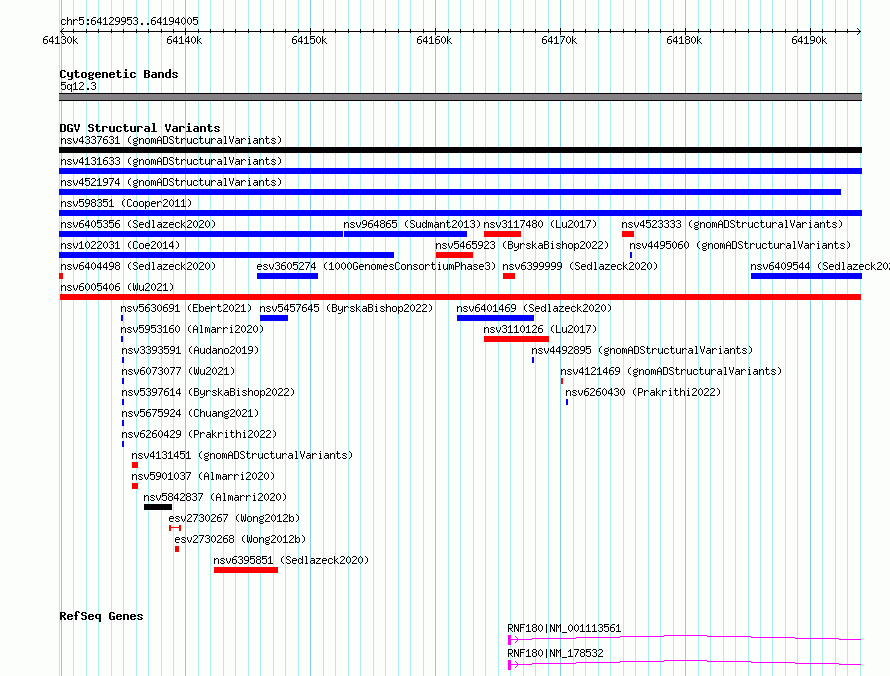The height and width of the screenshot is (676, 890).
Task: Click nsv4492895 gnomAD variant label
Action: pos(642,350)
